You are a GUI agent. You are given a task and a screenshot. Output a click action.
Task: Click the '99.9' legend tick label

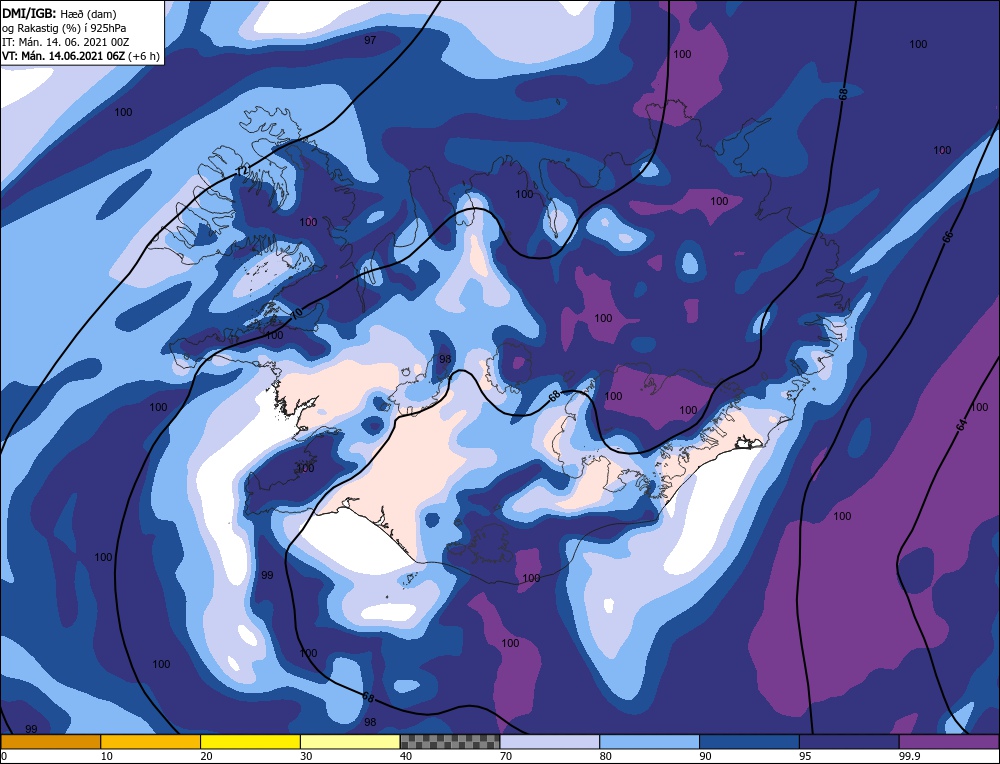tap(907, 756)
